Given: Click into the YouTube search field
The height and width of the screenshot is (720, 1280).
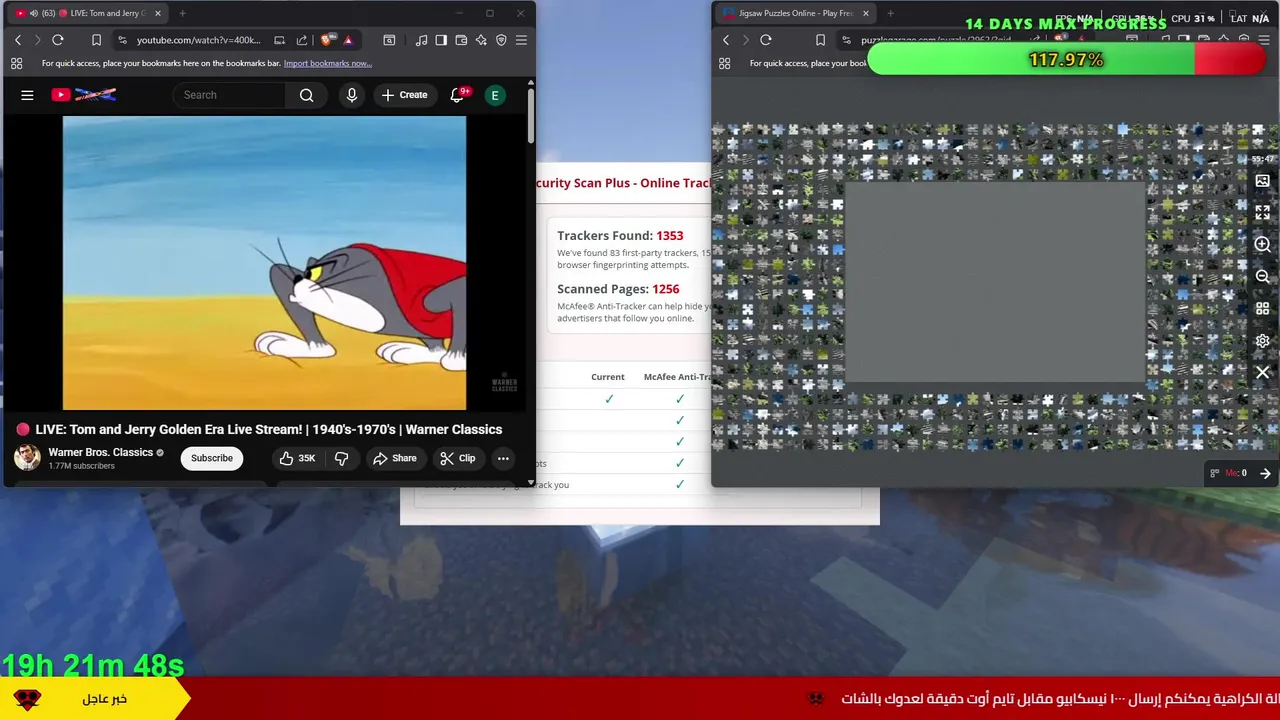Looking at the screenshot, I should tap(230, 95).
